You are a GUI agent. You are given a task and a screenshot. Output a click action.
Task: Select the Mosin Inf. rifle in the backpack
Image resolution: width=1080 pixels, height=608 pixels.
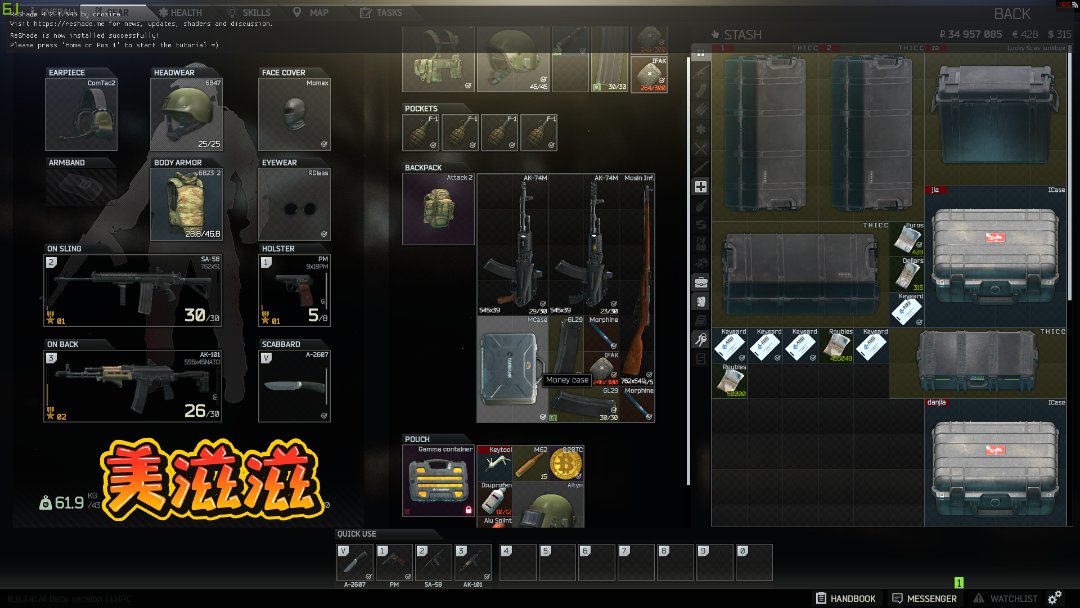(637, 280)
